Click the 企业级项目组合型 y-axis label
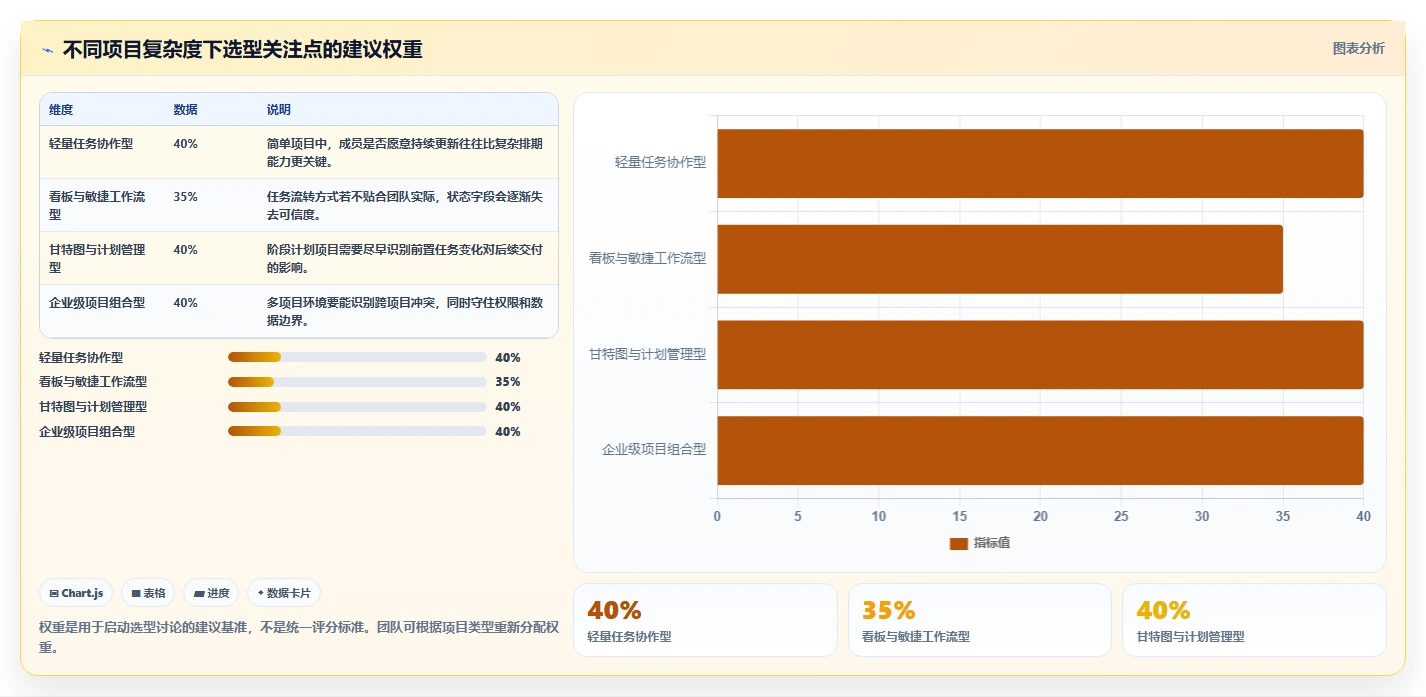The image size is (1426, 697). pos(654,450)
